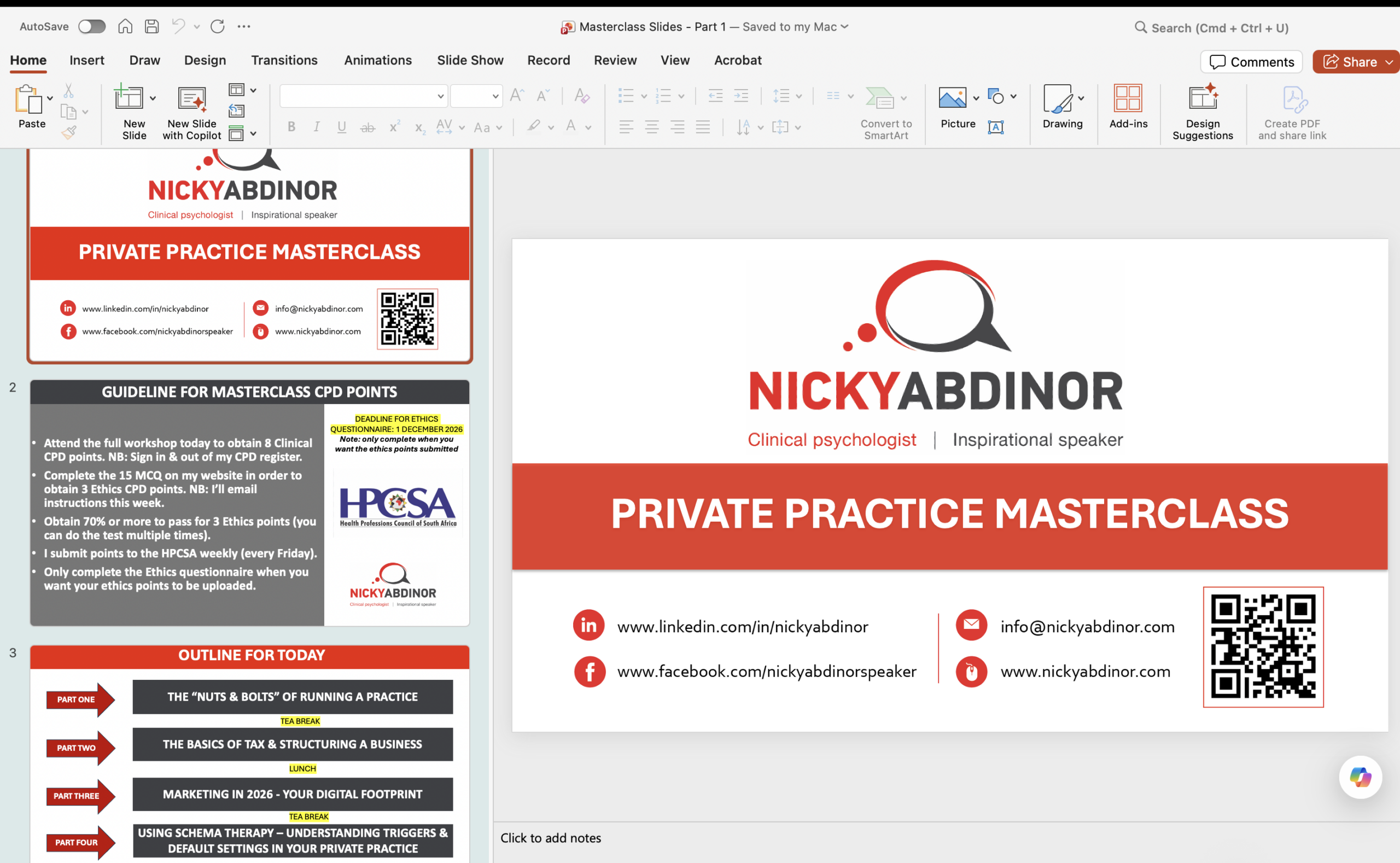The height and width of the screenshot is (863, 1400).
Task: Click the Reset slide icon
Action: click(x=236, y=110)
